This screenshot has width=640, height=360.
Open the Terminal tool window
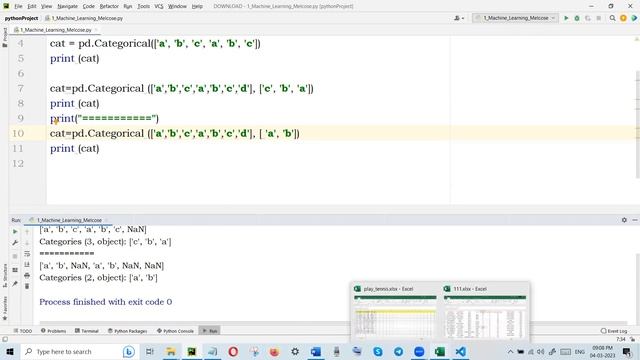coord(87,331)
